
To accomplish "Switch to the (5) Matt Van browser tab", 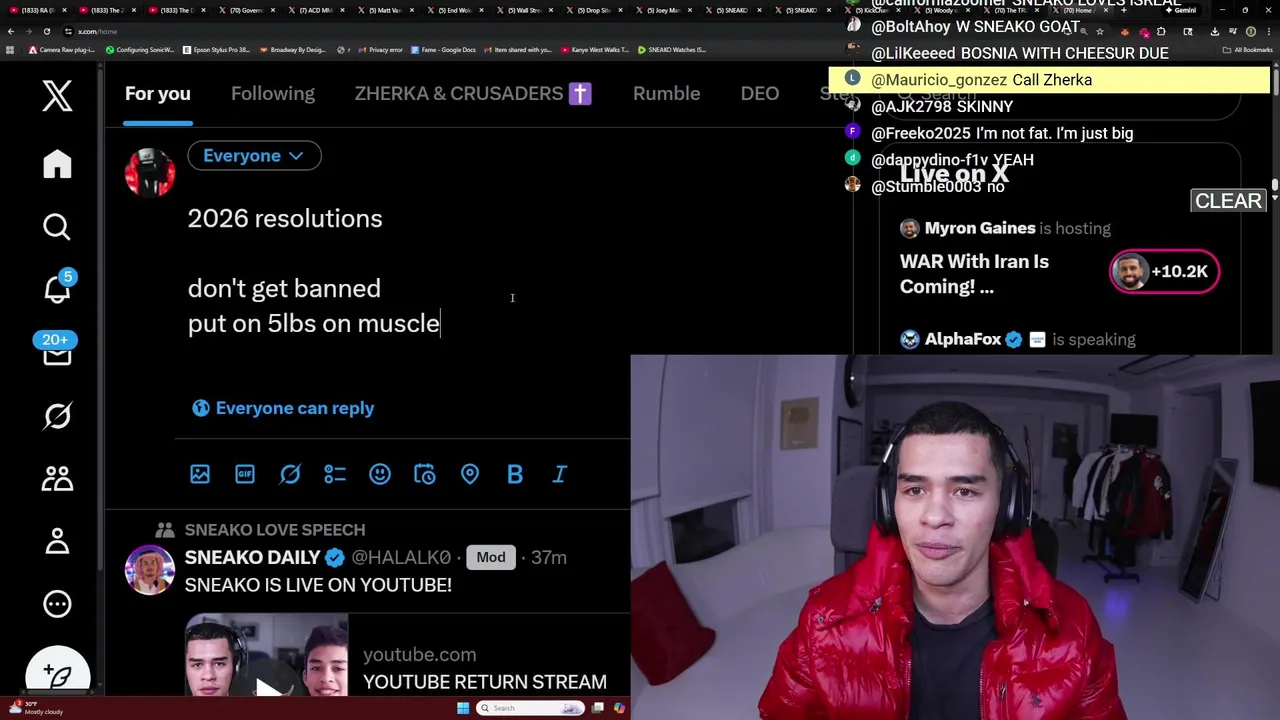I will tap(385, 10).
